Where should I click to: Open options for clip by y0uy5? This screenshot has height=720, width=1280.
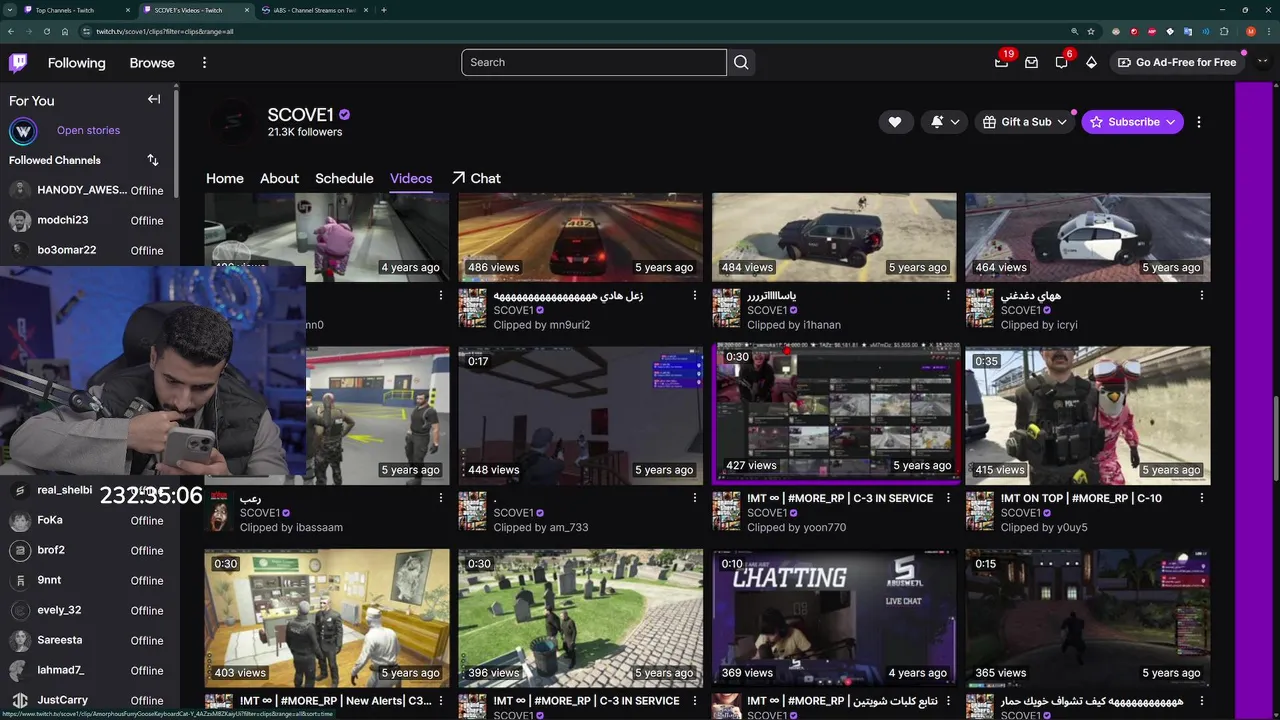(x=1202, y=498)
